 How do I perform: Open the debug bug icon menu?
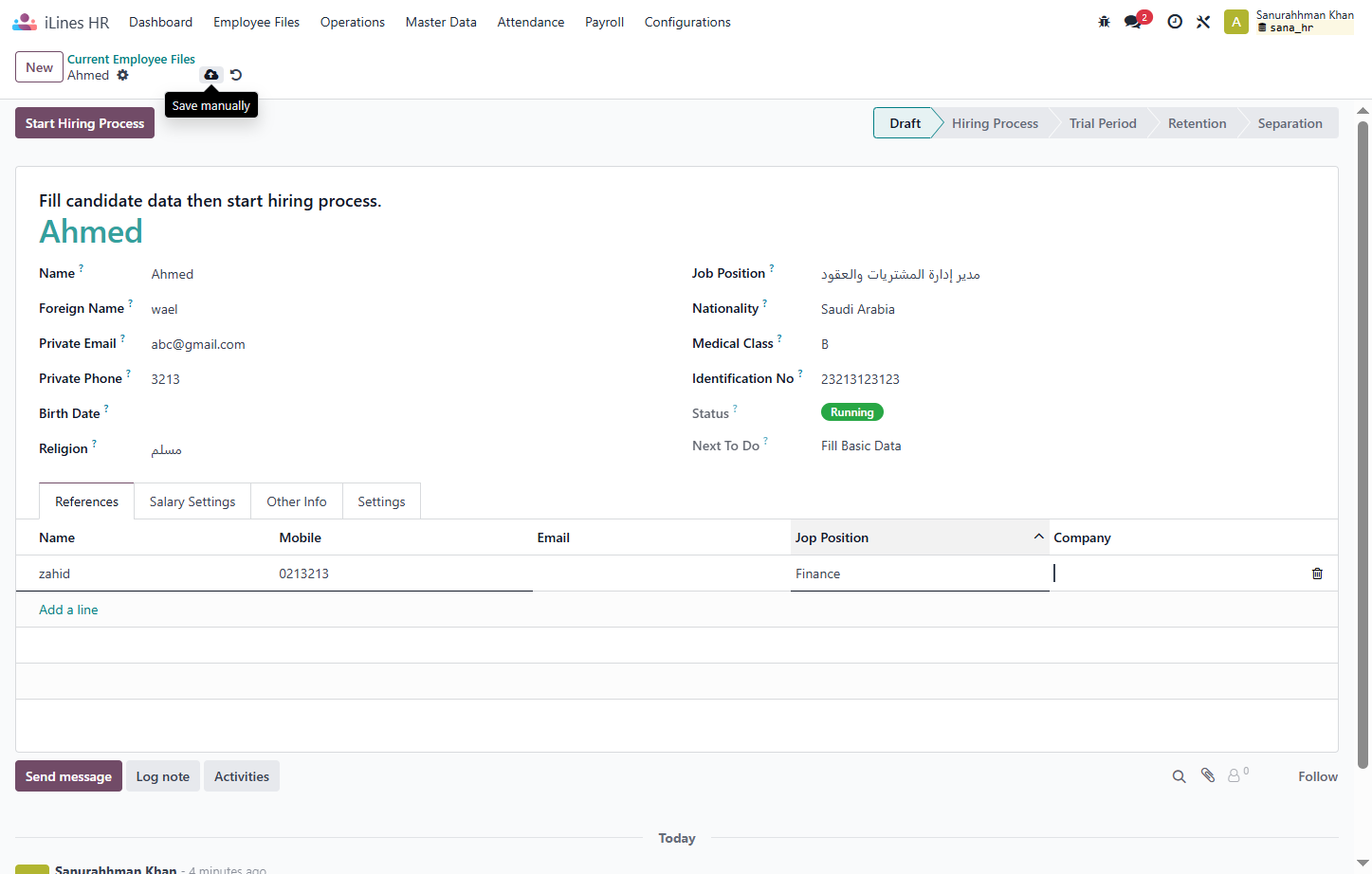[1104, 22]
